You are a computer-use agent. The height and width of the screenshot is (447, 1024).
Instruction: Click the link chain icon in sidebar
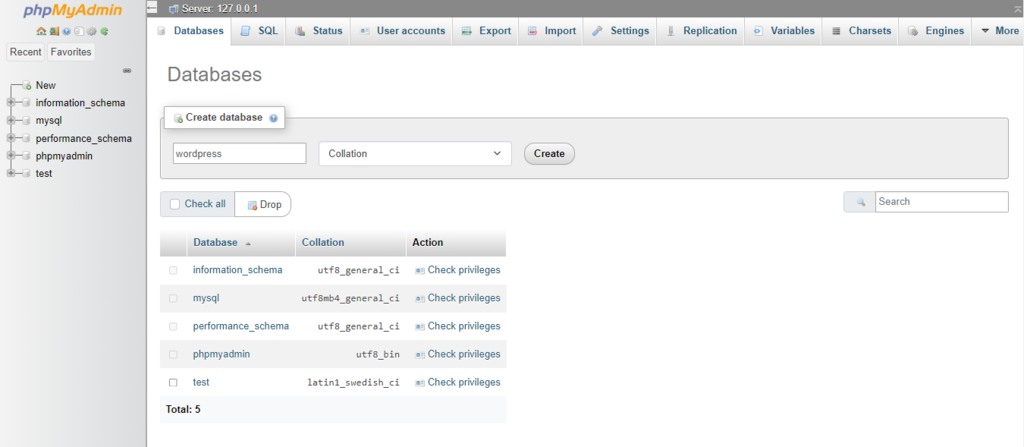coord(127,70)
